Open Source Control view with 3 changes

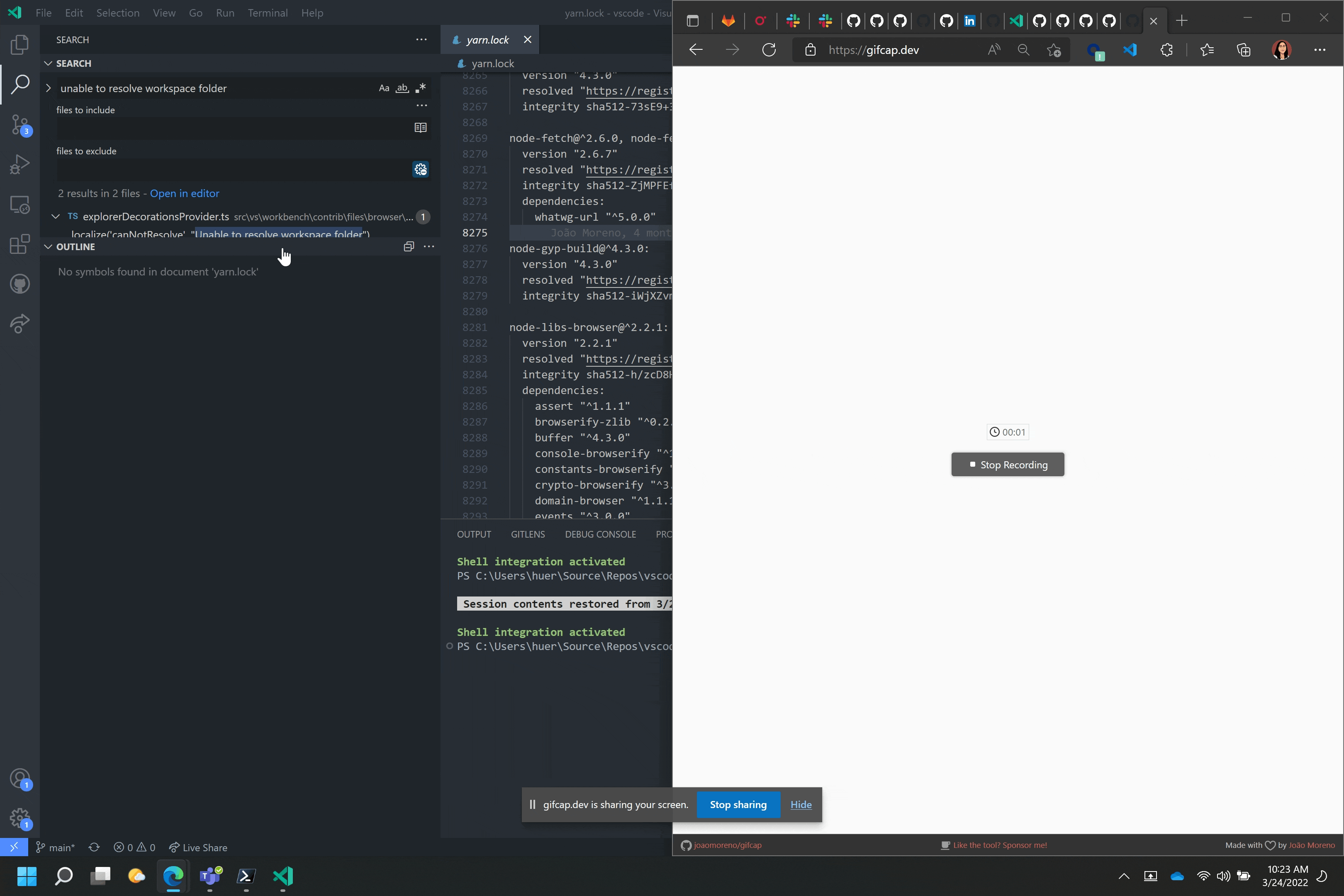point(19,124)
